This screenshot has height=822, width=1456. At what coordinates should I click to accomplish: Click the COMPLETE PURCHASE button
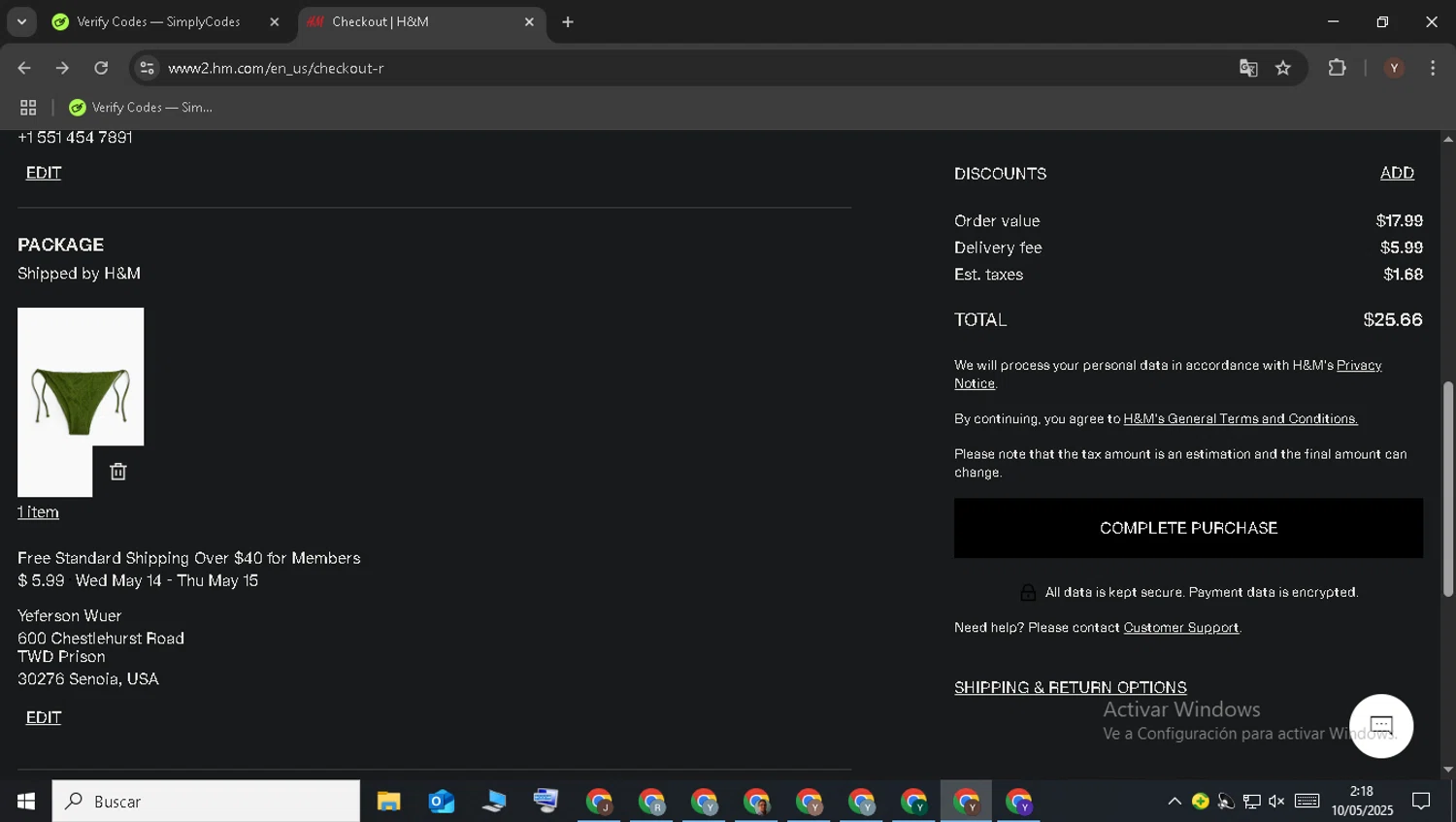pyautogui.click(x=1188, y=528)
